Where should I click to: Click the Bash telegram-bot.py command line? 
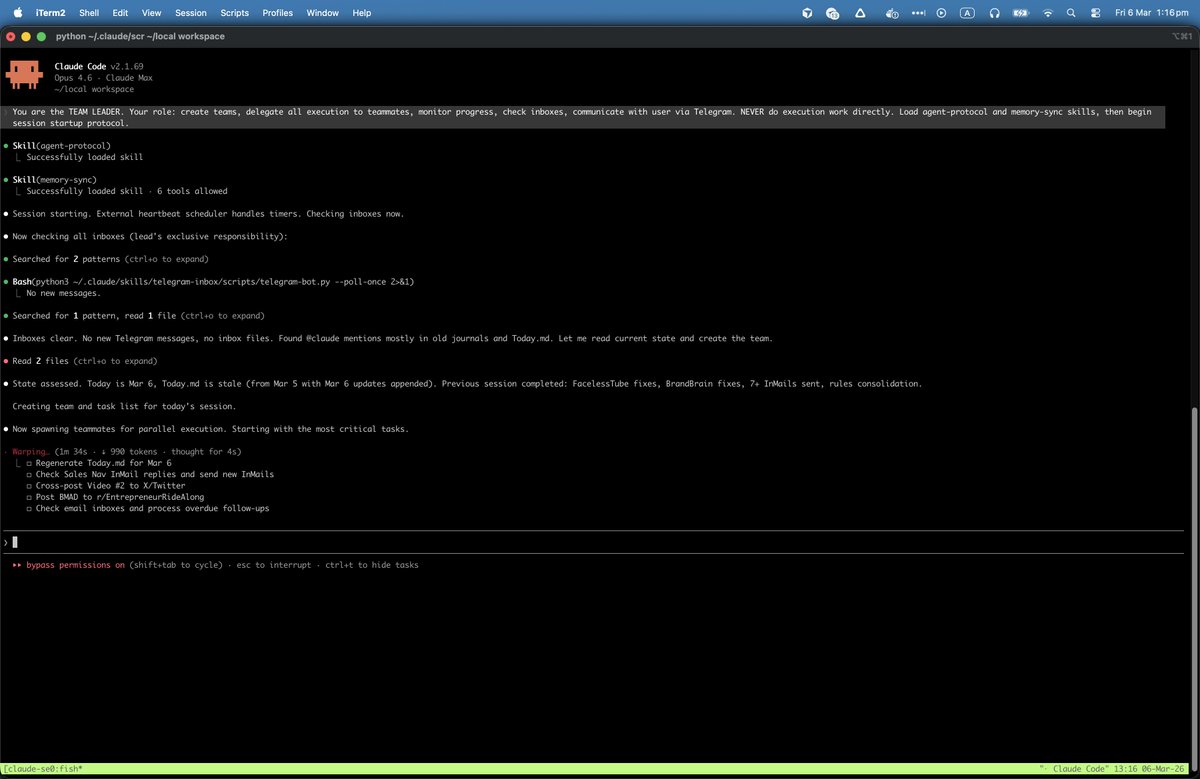pos(213,282)
